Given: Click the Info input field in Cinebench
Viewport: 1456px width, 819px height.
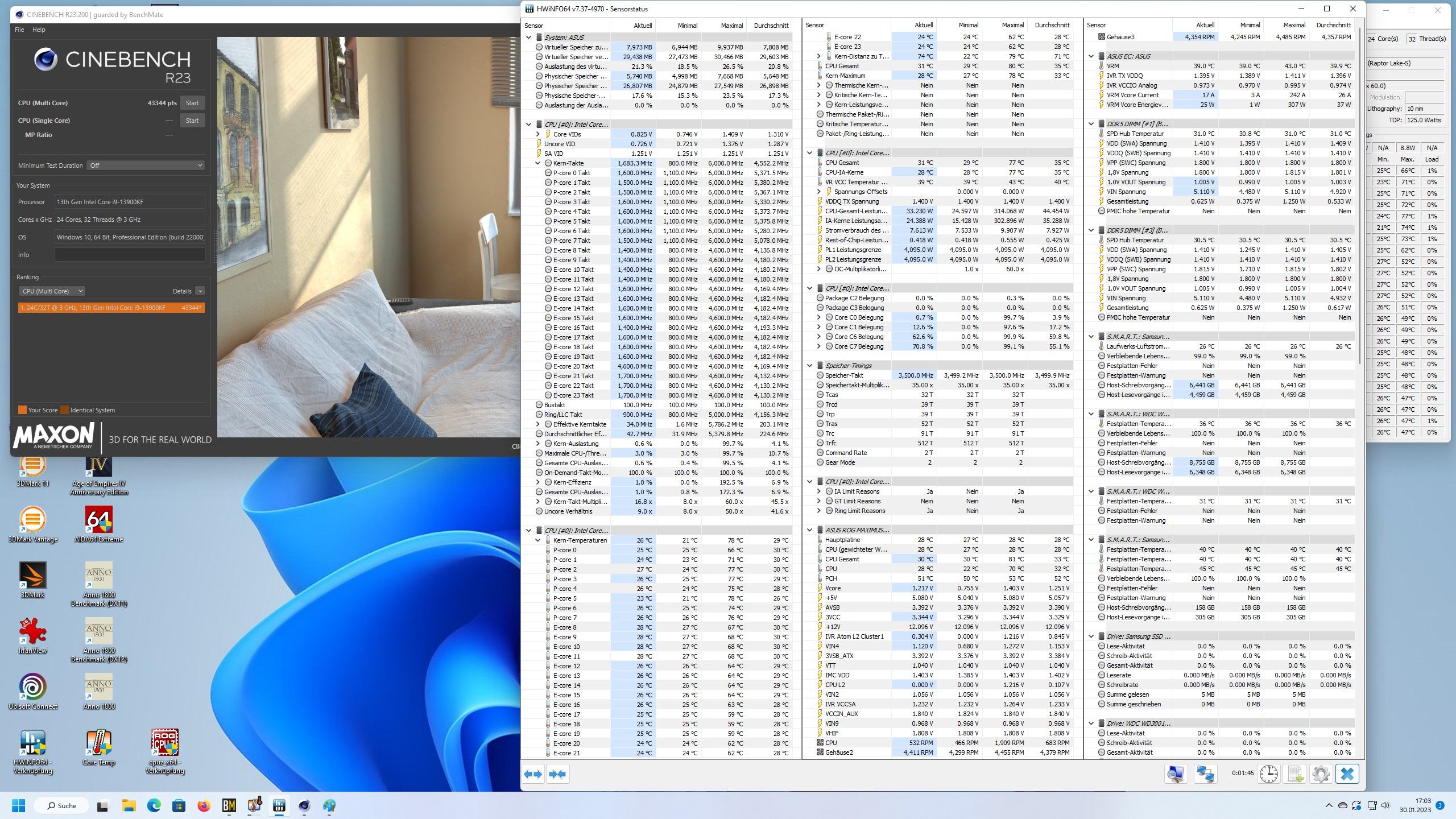Looking at the screenshot, I should tap(130, 255).
